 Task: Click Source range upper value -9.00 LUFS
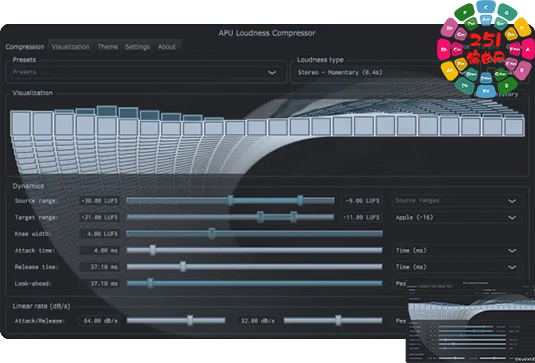click(x=362, y=201)
